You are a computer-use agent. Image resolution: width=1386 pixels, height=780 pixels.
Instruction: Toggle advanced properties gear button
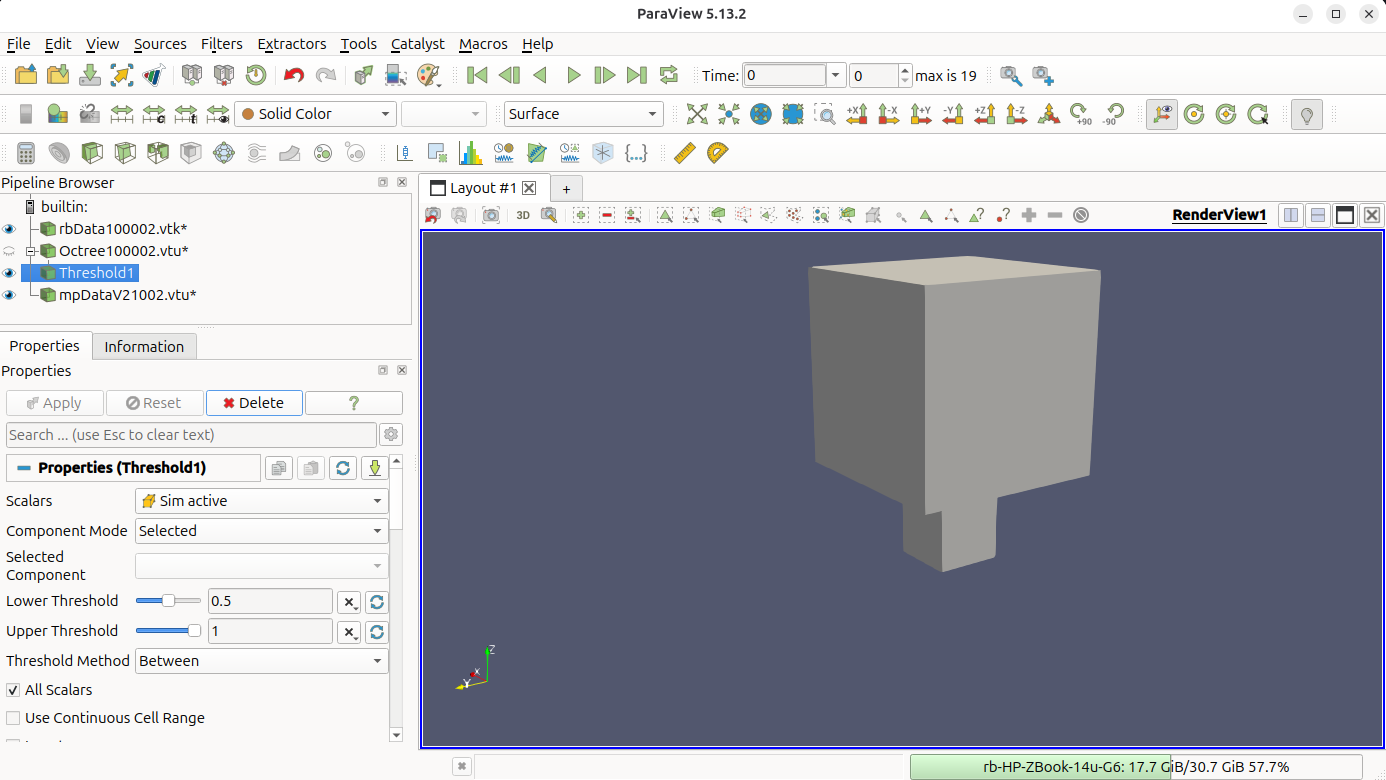tap(391, 435)
